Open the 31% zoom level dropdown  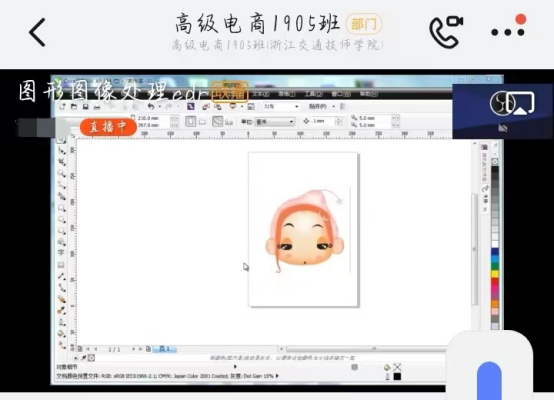pos(282,106)
